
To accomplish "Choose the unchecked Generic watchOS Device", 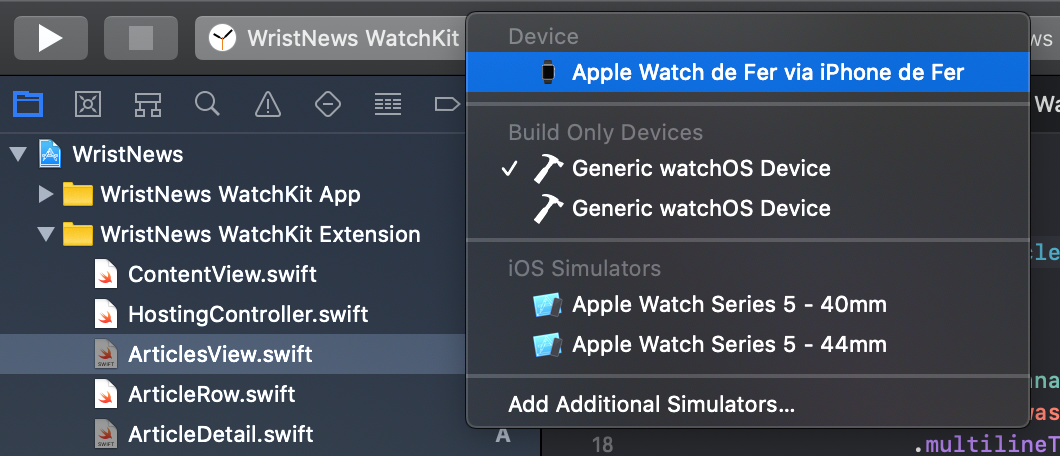I will 748,208.
